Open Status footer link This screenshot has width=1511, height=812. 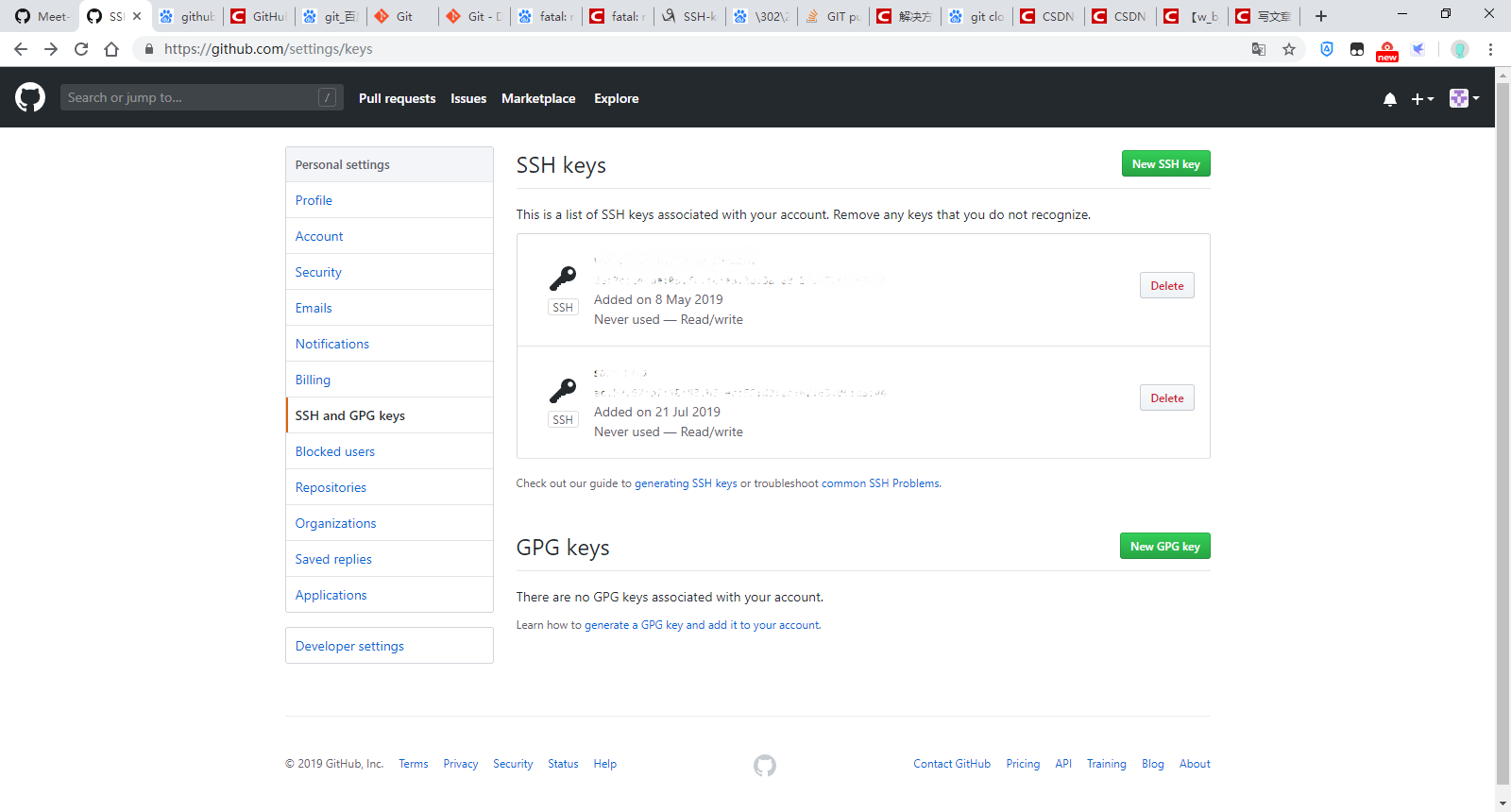coord(563,764)
